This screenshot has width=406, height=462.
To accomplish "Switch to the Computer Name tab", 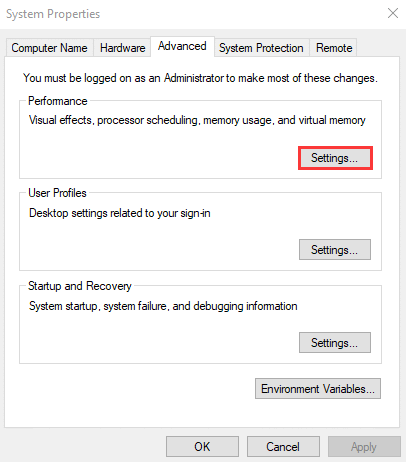I will 49,48.
